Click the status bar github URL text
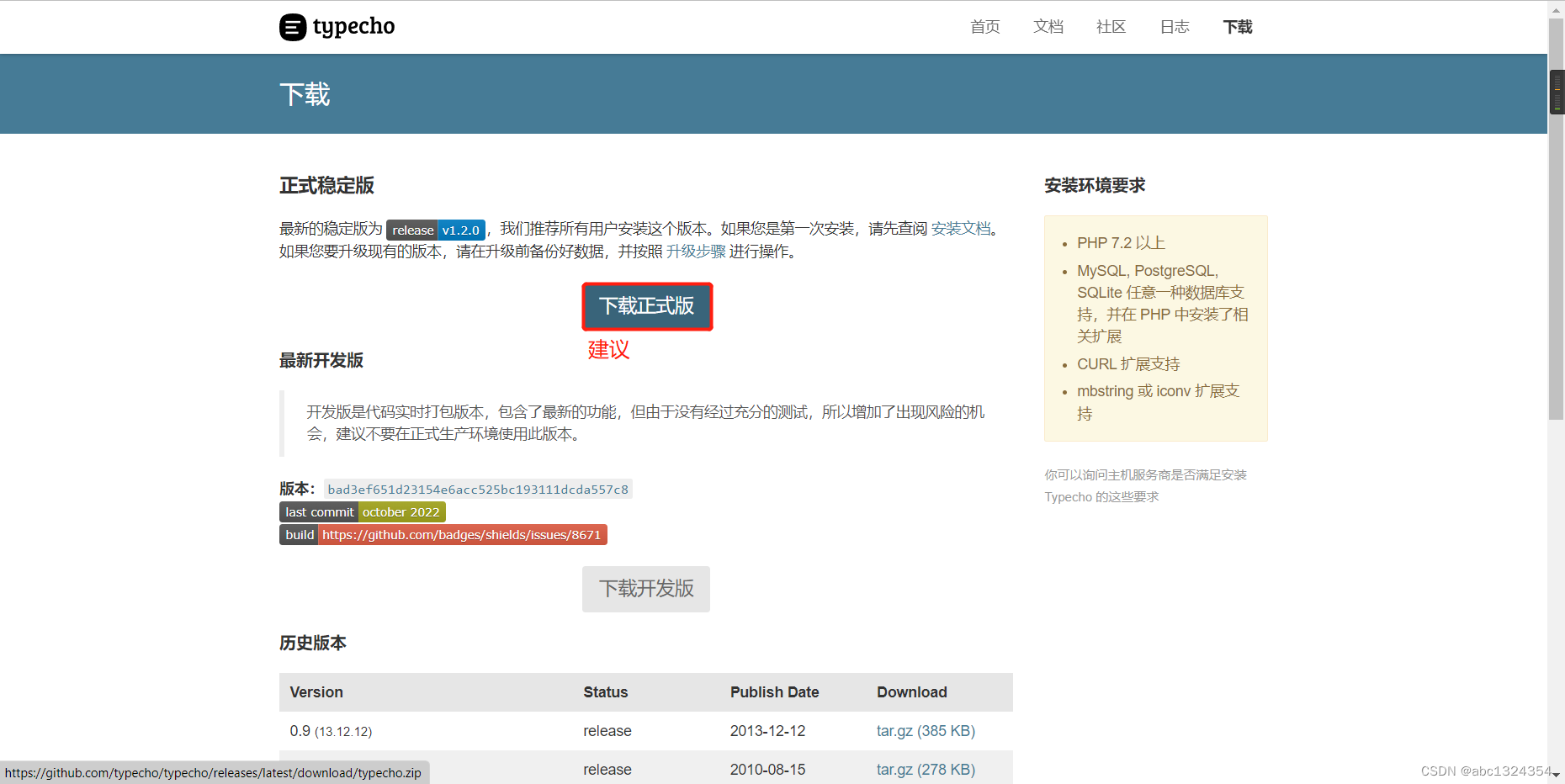The image size is (1565, 784). tap(214, 772)
